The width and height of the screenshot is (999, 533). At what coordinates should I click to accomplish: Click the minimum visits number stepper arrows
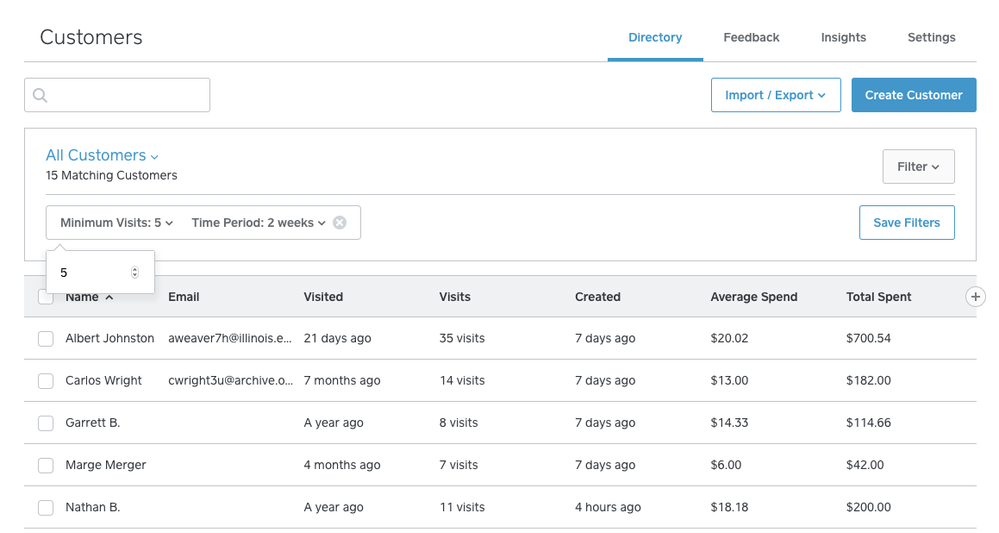pyautogui.click(x=135, y=273)
